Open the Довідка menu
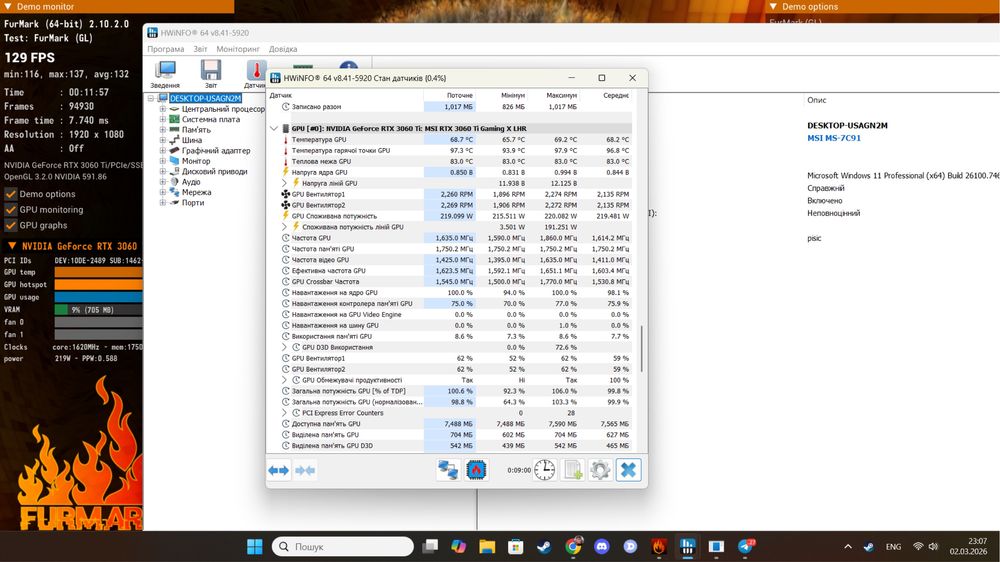1000x562 pixels. (x=283, y=49)
